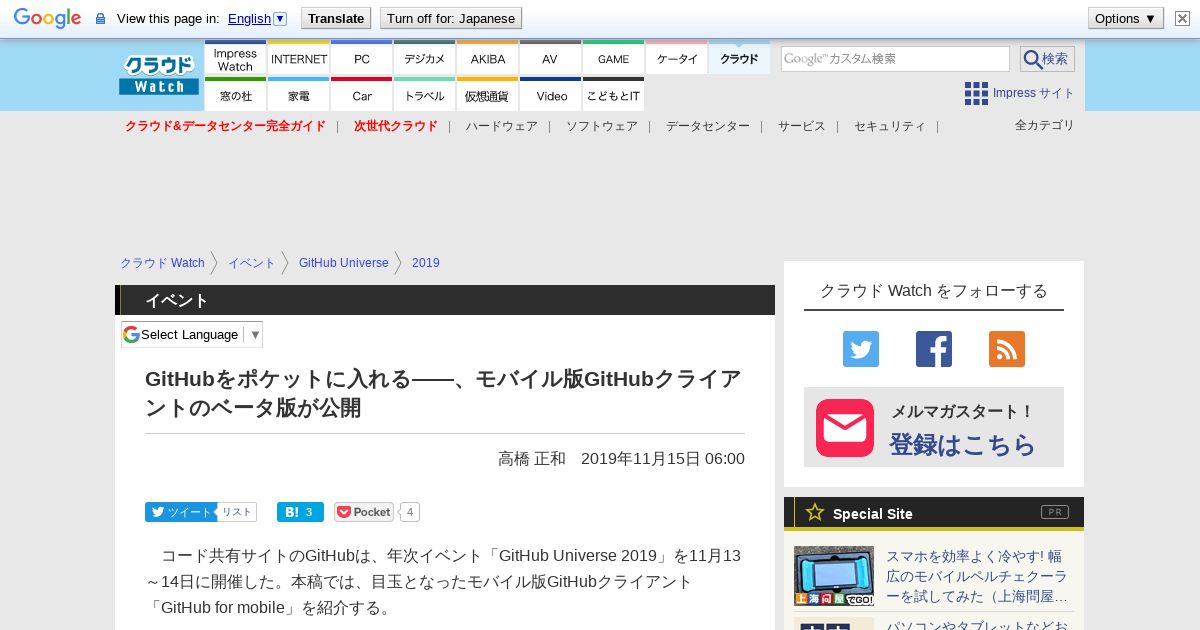Viewport: 1200px width, 630px height.
Task: Share article via ツイート button
Action: tap(180, 512)
